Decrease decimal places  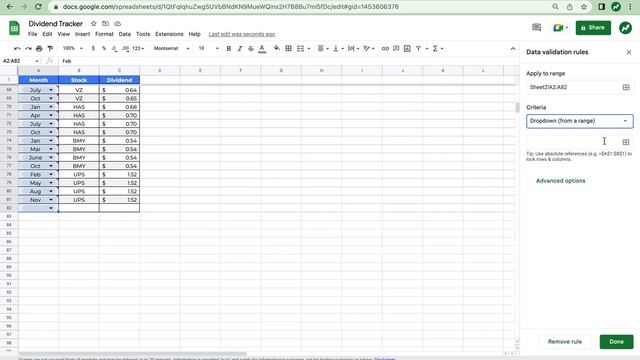(114, 49)
